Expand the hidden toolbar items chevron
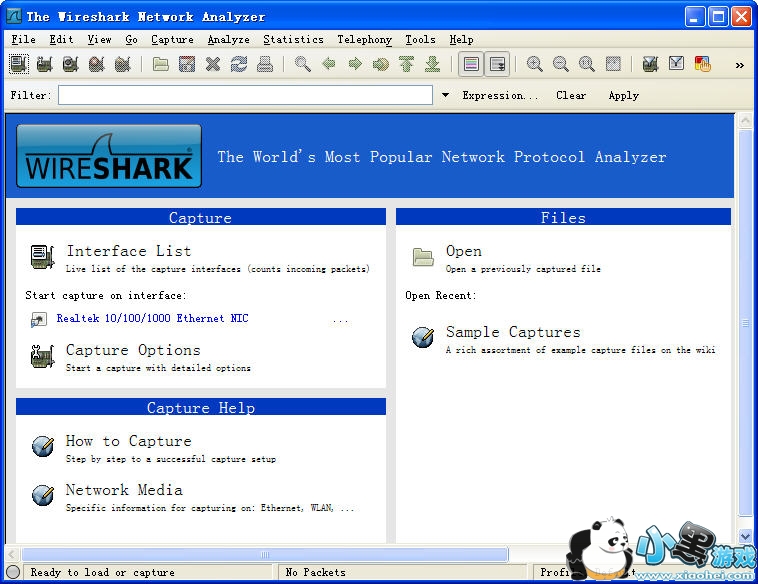Screen dimensions: 758x584 [x=740, y=65]
